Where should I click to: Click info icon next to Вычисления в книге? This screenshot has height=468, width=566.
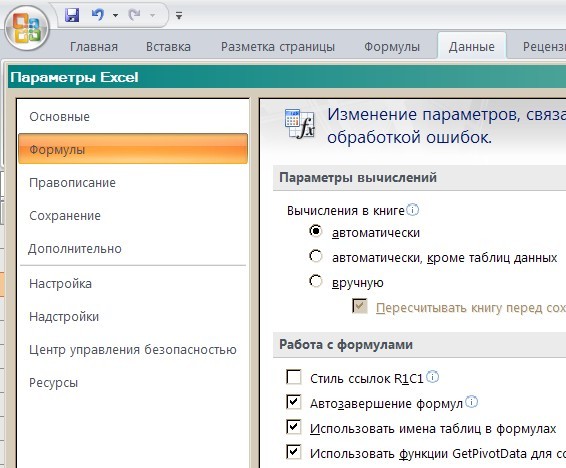(x=413, y=209)
